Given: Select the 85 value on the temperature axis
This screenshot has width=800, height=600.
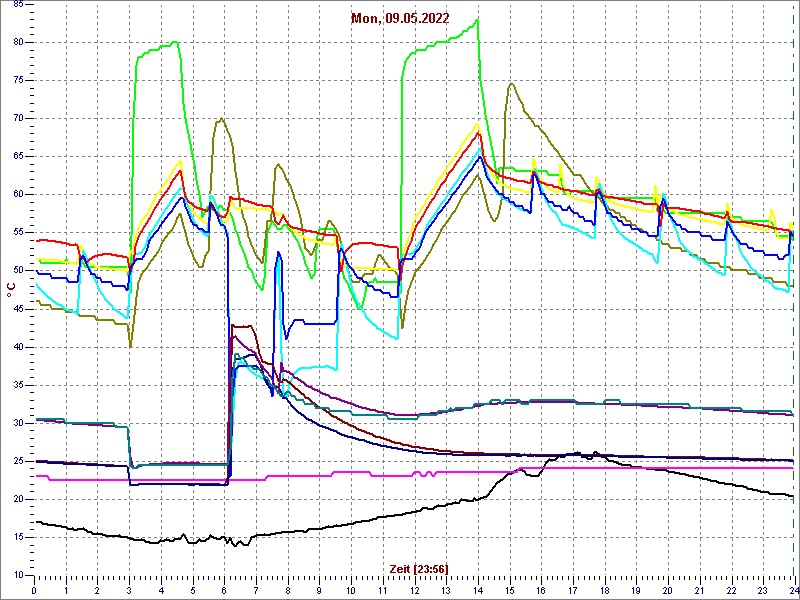Looking at the screenshot, I should (x=18, y=5).
